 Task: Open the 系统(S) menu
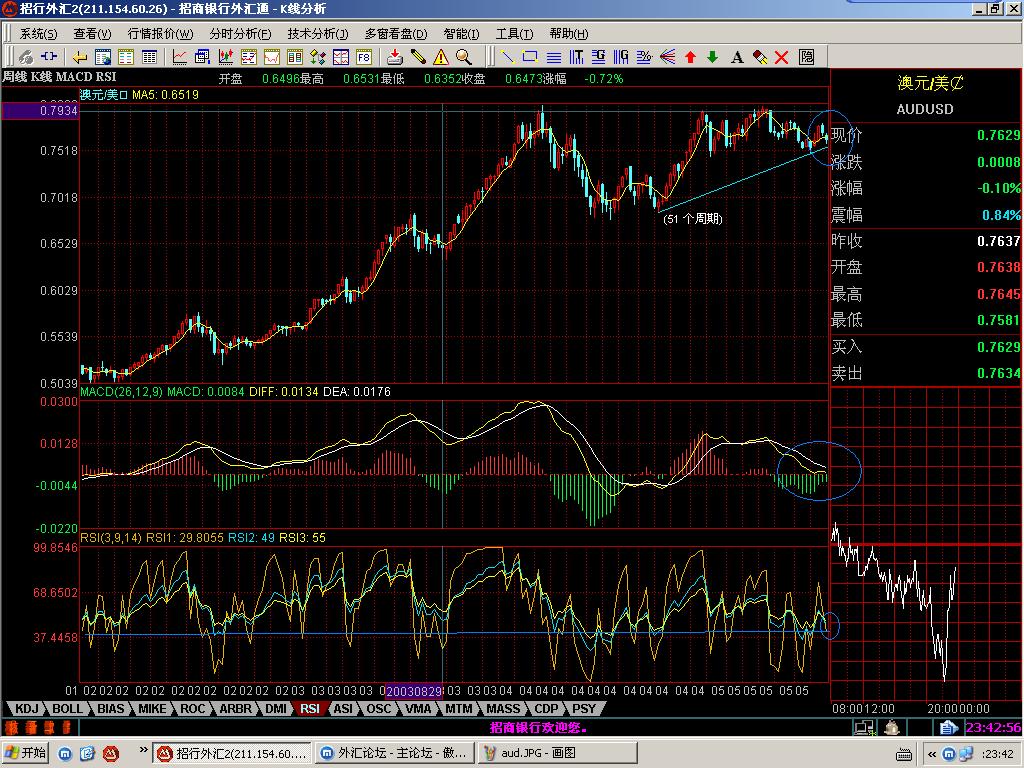39,33
